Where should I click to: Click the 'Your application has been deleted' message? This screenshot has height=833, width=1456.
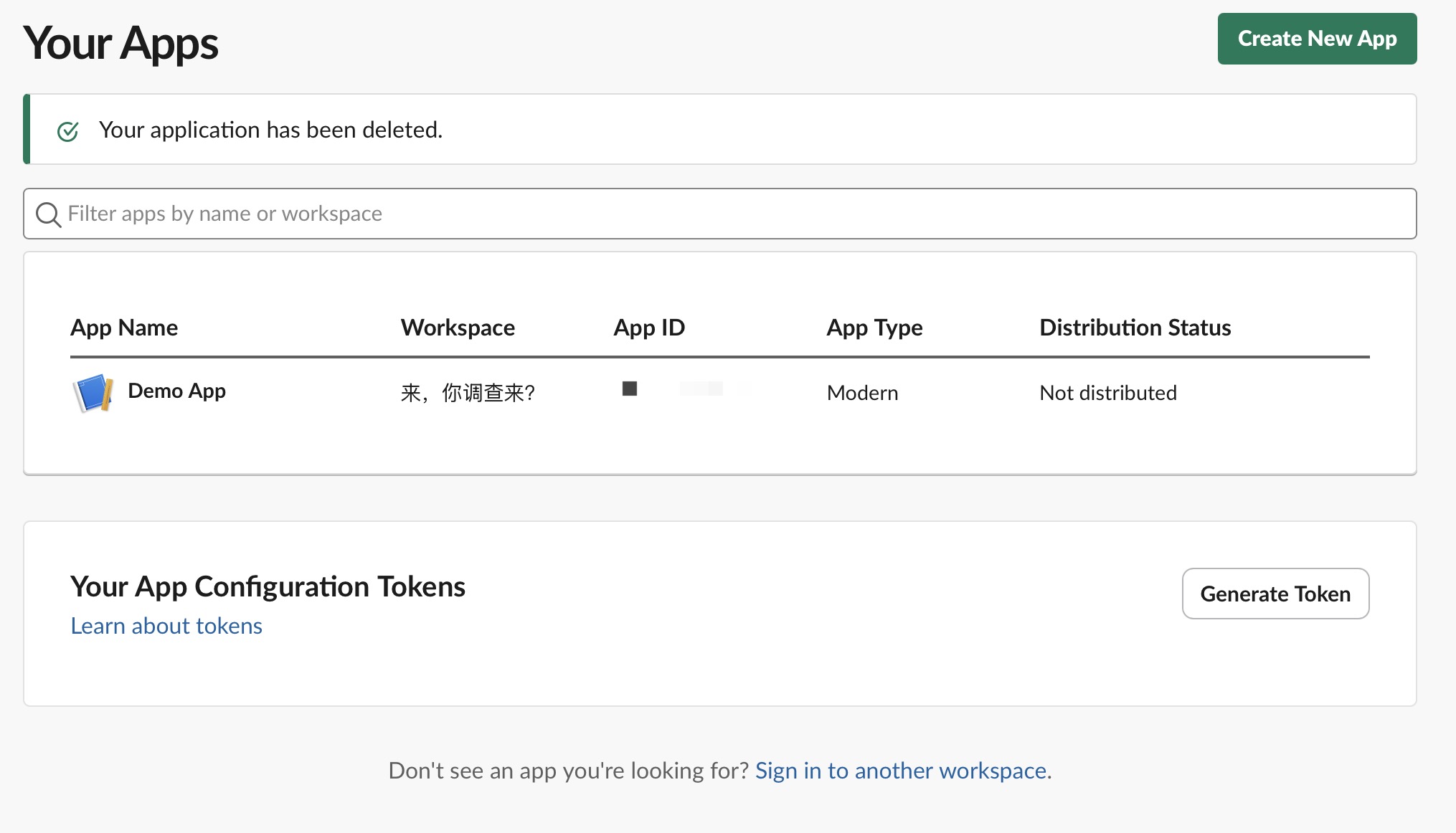(x=270, y=130)
